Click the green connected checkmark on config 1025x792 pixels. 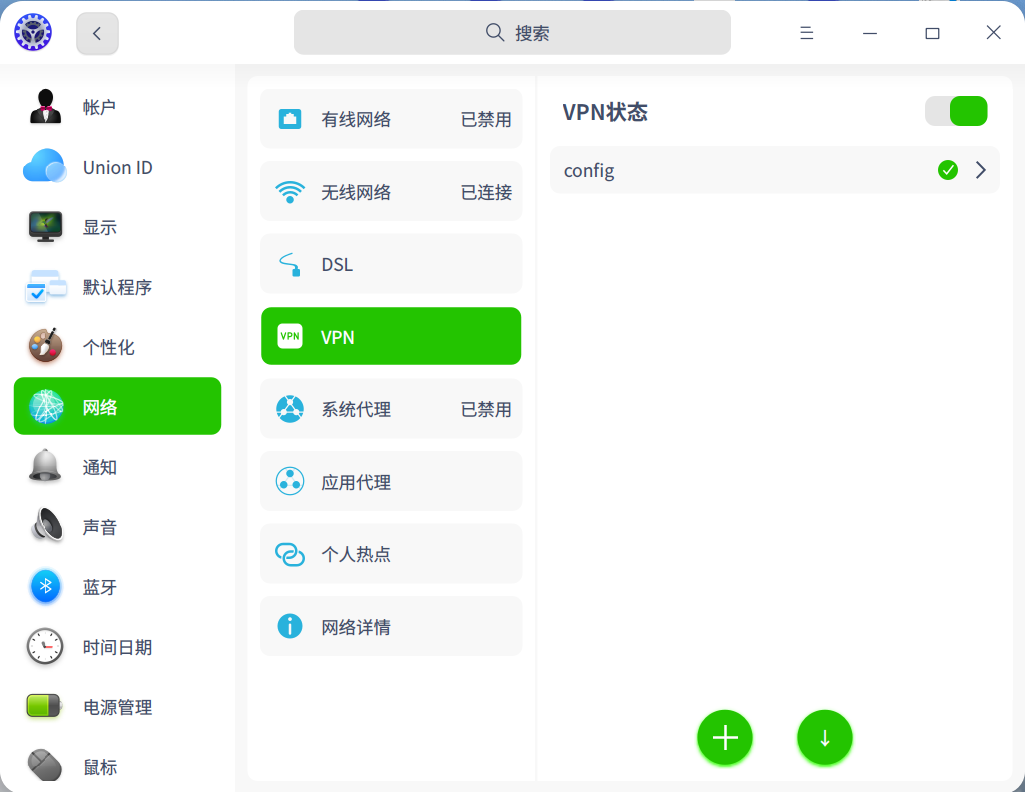pos(948,170)
